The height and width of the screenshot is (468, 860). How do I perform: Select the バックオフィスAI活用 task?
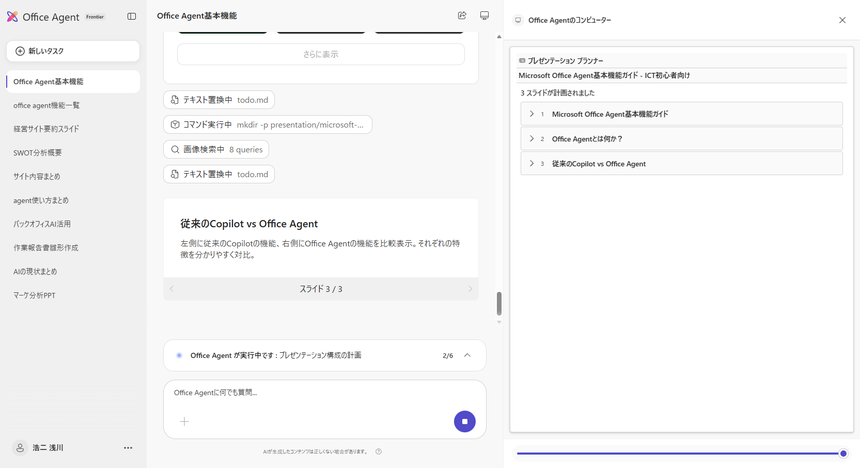pos(42,224)
